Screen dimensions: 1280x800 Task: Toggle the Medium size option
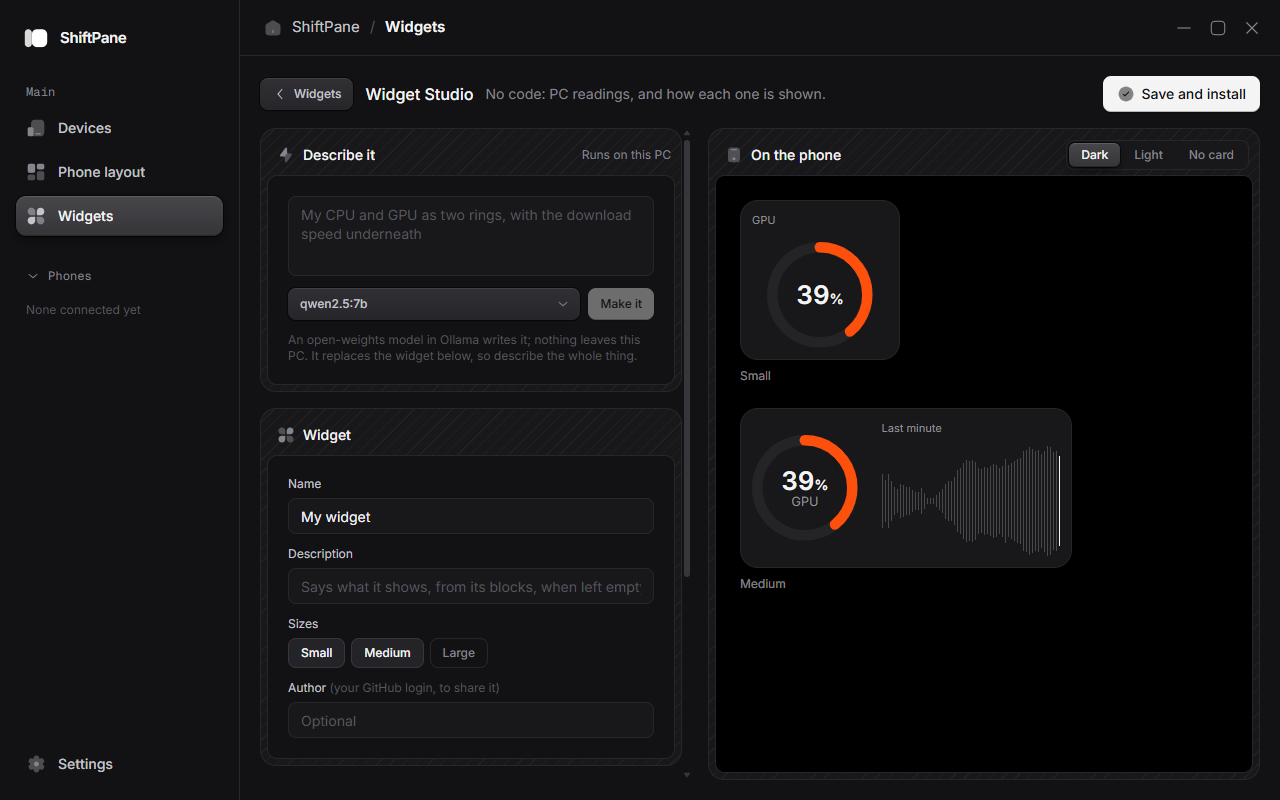click(387, 653)
